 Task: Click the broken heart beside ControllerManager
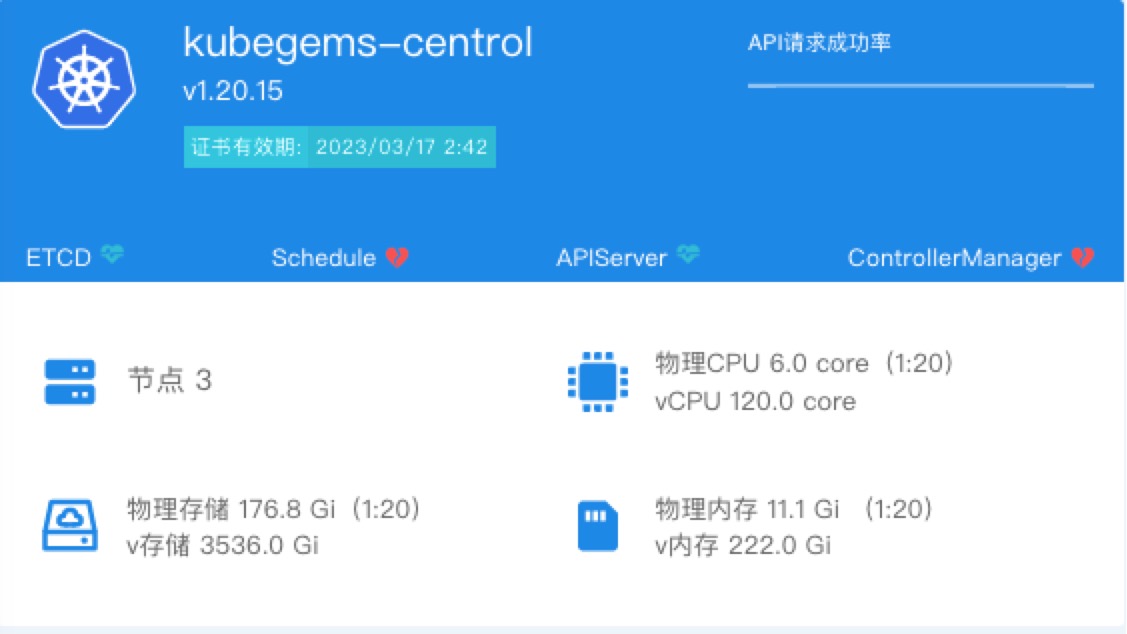pos(1082,257)
